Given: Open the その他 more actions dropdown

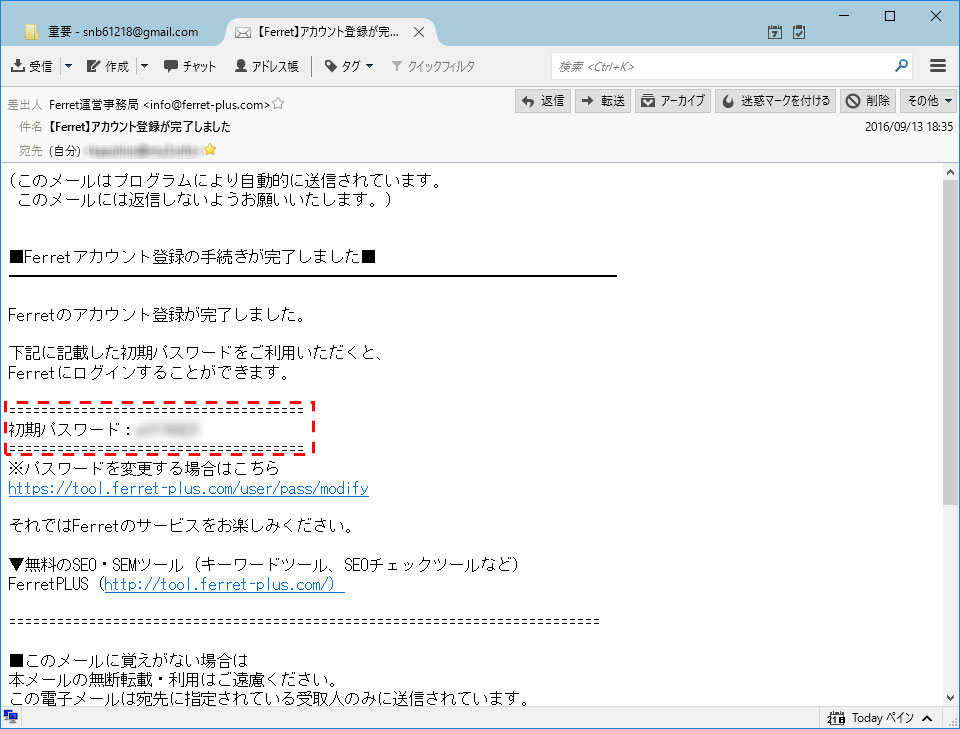Looking at the screenshot, I should click(x=929, y=101).
